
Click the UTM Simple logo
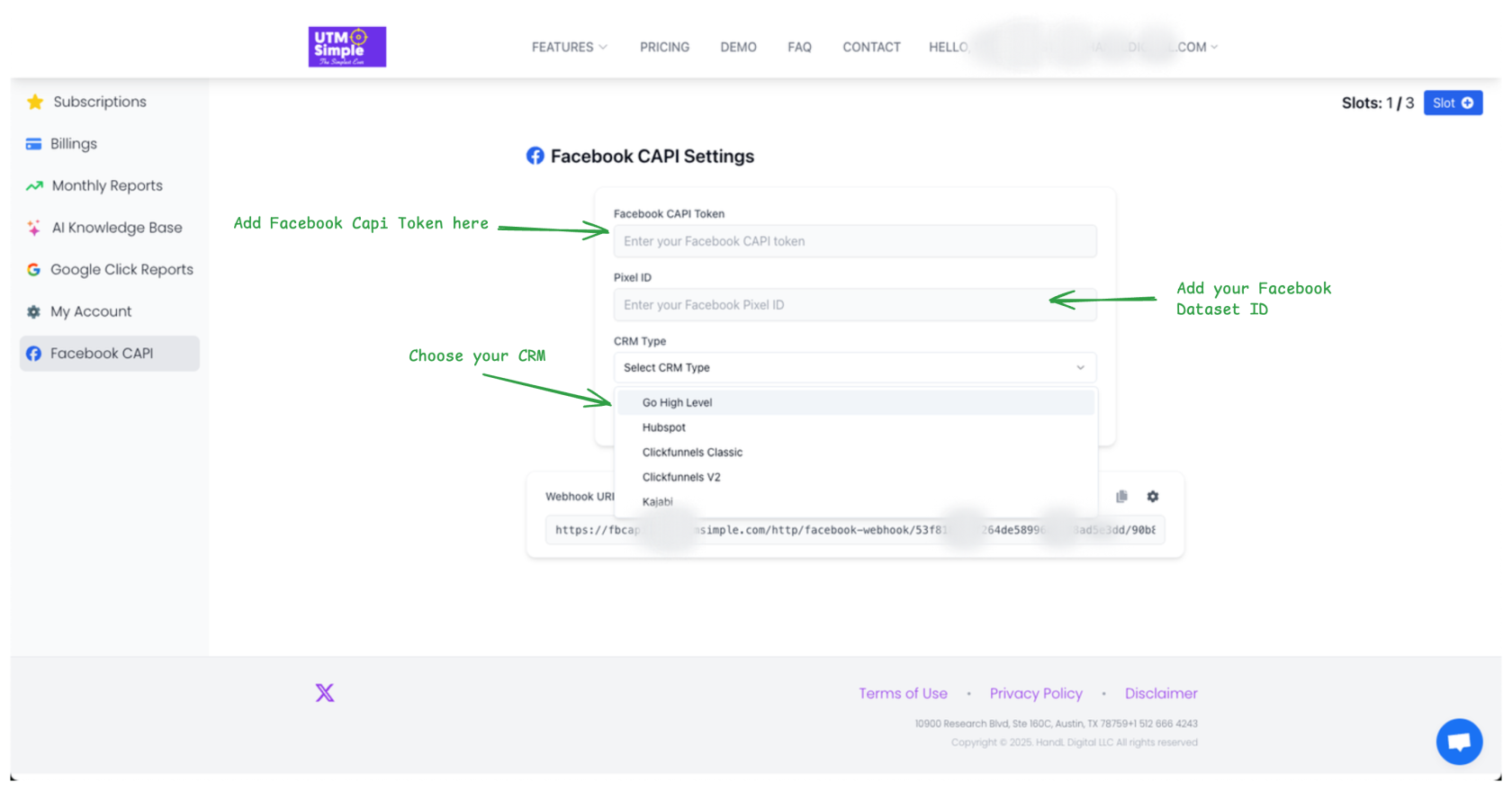(346, 47)
